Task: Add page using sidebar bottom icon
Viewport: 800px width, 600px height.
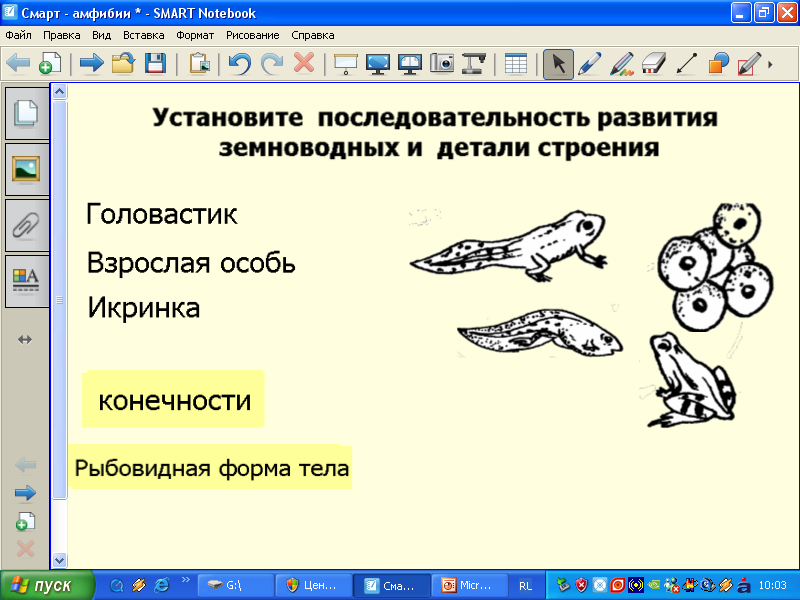Action: 25,521
